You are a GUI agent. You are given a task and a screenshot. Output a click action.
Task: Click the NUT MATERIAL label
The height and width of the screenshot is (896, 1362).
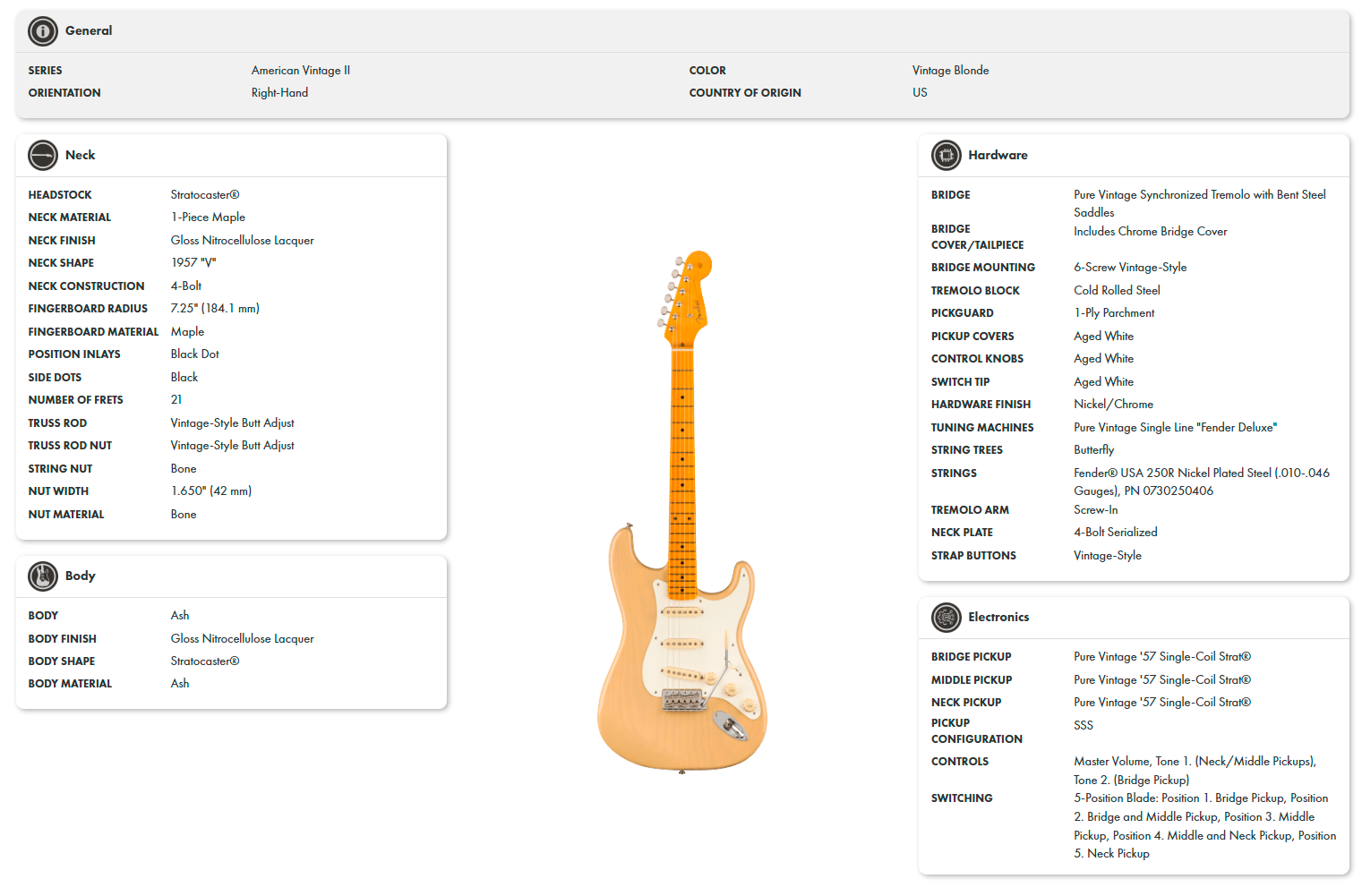pyautogui.click(x=66, y=515)
